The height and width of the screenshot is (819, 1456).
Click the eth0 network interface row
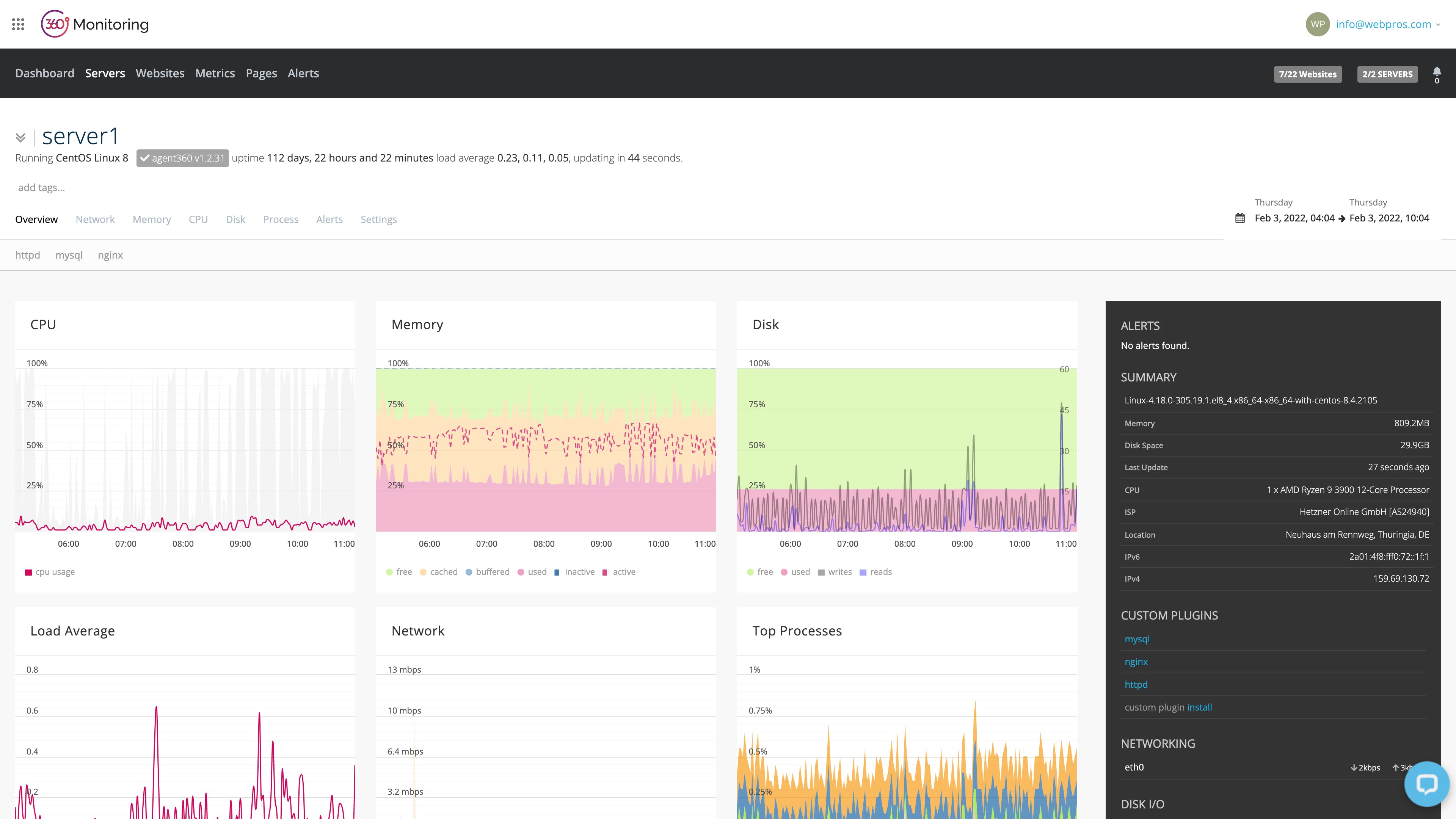pos(1273,767)
